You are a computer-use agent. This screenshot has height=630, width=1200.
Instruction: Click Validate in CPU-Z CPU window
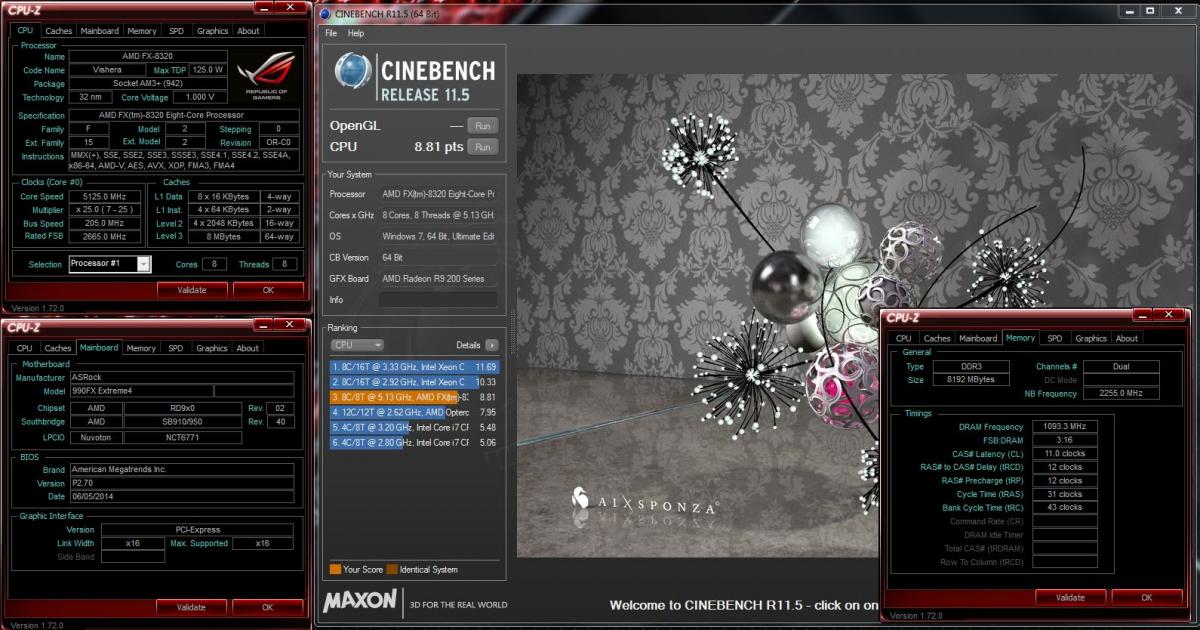click(x=191, y=290)
